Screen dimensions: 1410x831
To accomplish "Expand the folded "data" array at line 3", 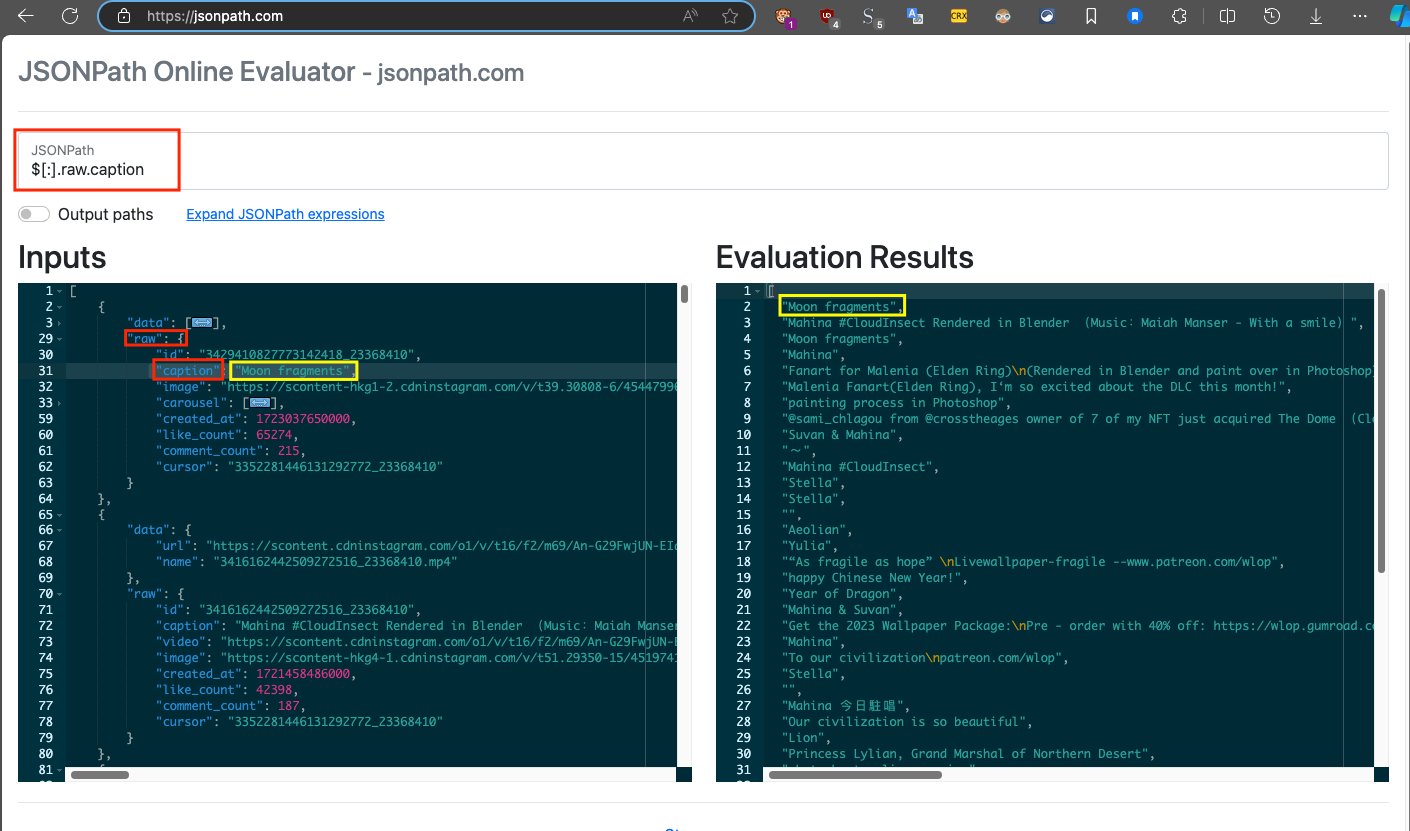I will [58, 323].
